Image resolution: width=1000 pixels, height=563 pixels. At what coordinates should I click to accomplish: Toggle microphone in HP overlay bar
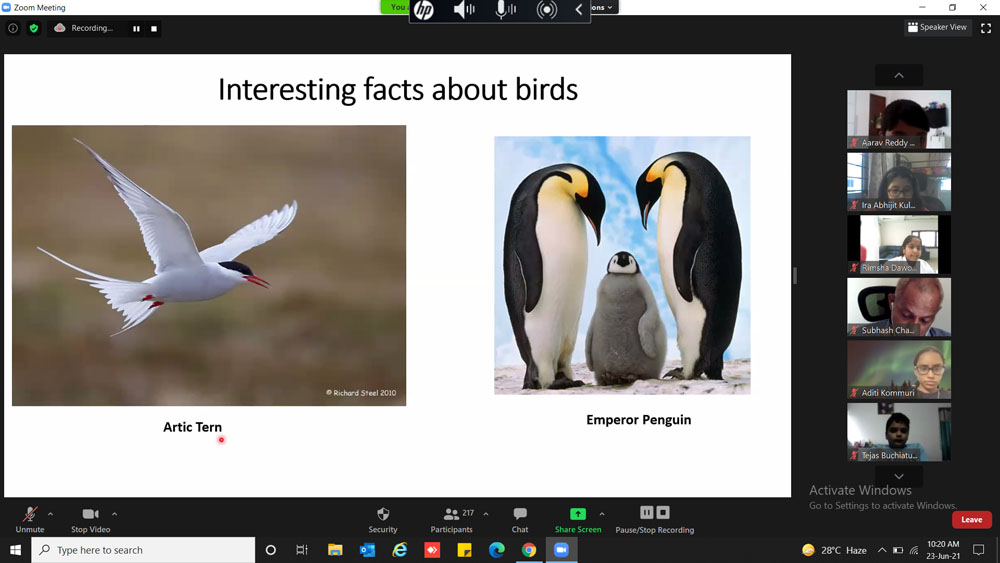click(x=505, y=10)
